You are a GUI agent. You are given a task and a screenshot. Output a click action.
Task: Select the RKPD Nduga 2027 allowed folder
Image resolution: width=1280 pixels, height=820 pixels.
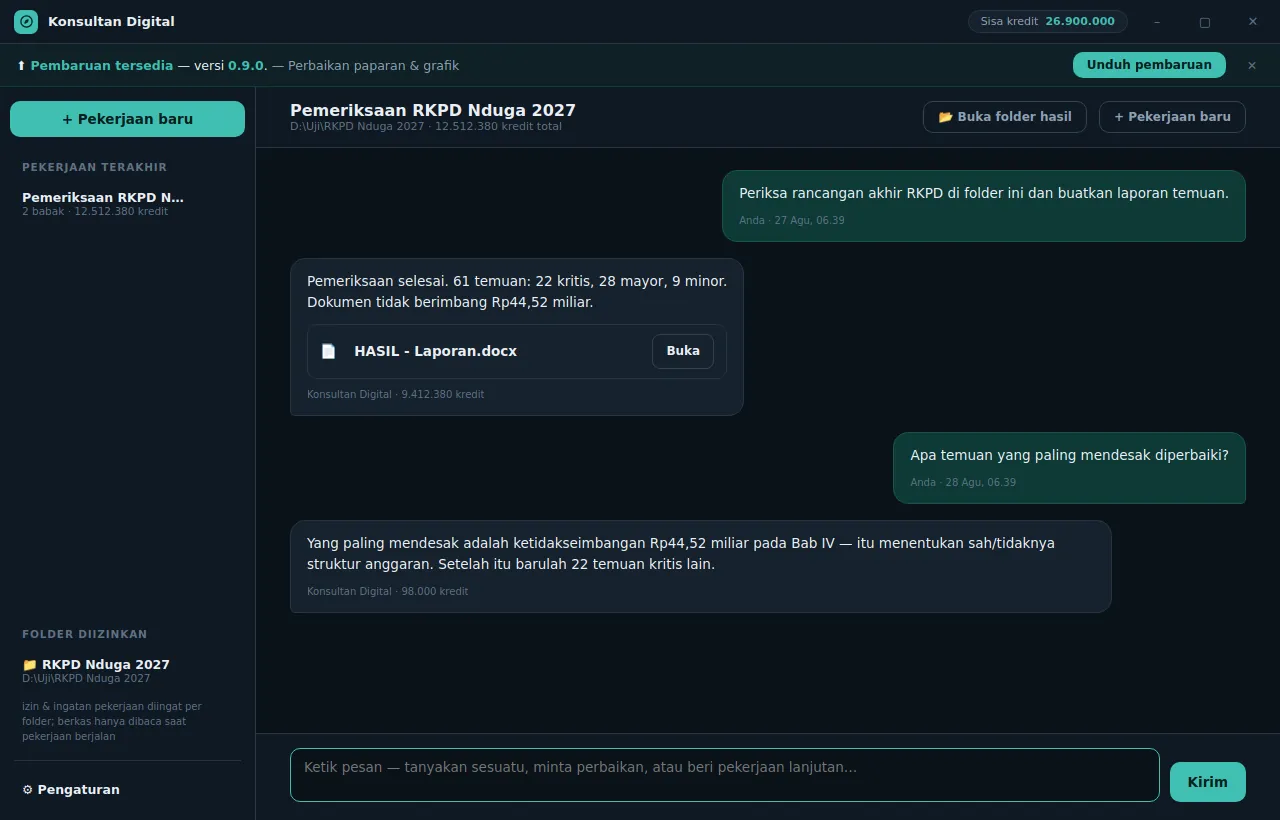127,671
